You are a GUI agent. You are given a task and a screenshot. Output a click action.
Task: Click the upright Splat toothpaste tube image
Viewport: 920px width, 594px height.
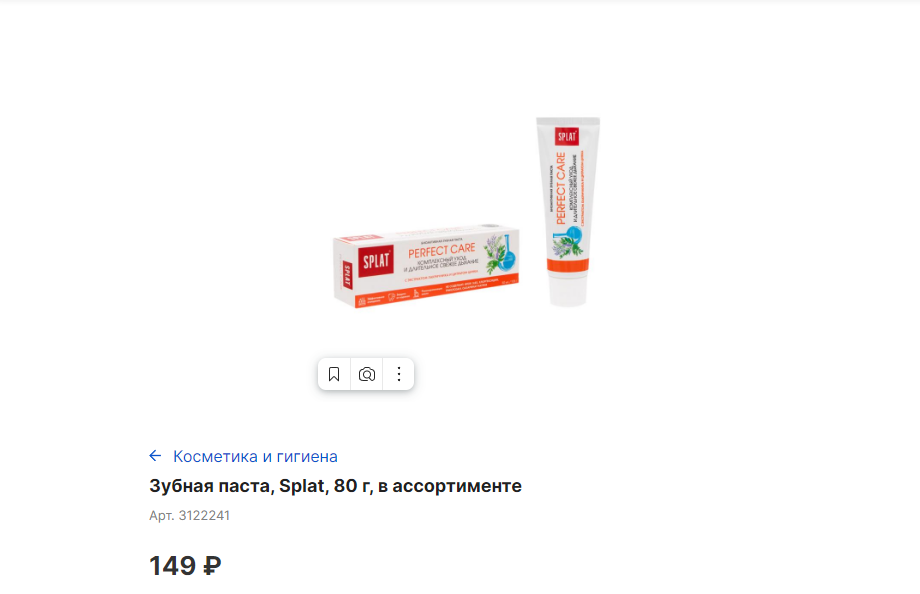pos(567,211)
